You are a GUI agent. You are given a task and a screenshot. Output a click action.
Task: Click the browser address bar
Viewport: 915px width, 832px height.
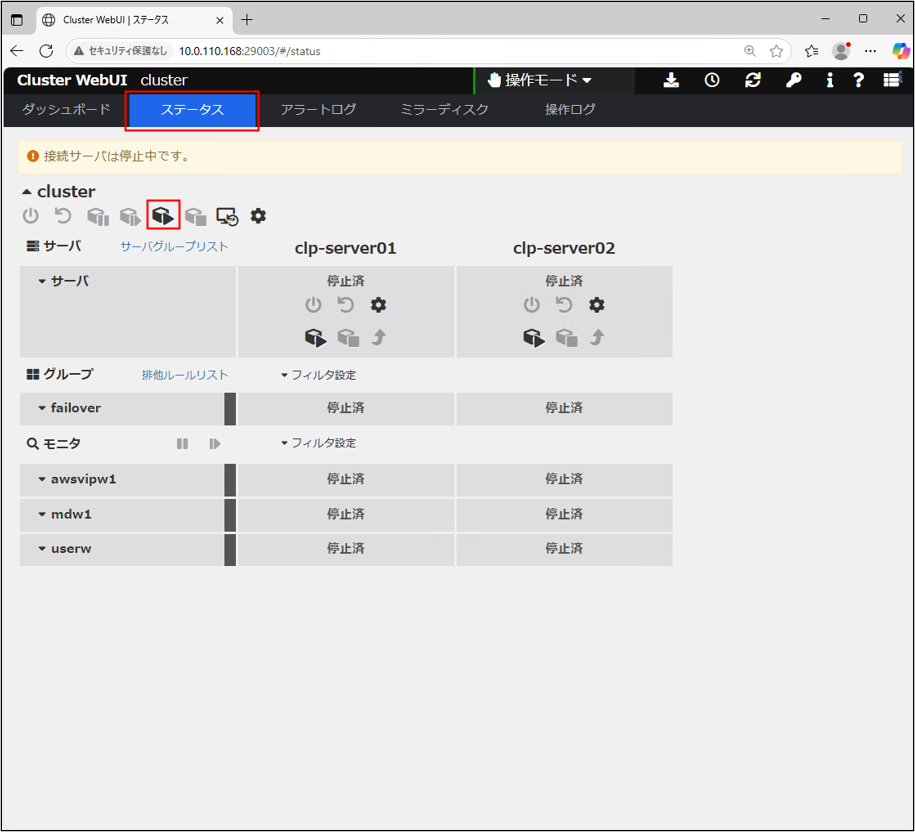[x=450, y=51]
